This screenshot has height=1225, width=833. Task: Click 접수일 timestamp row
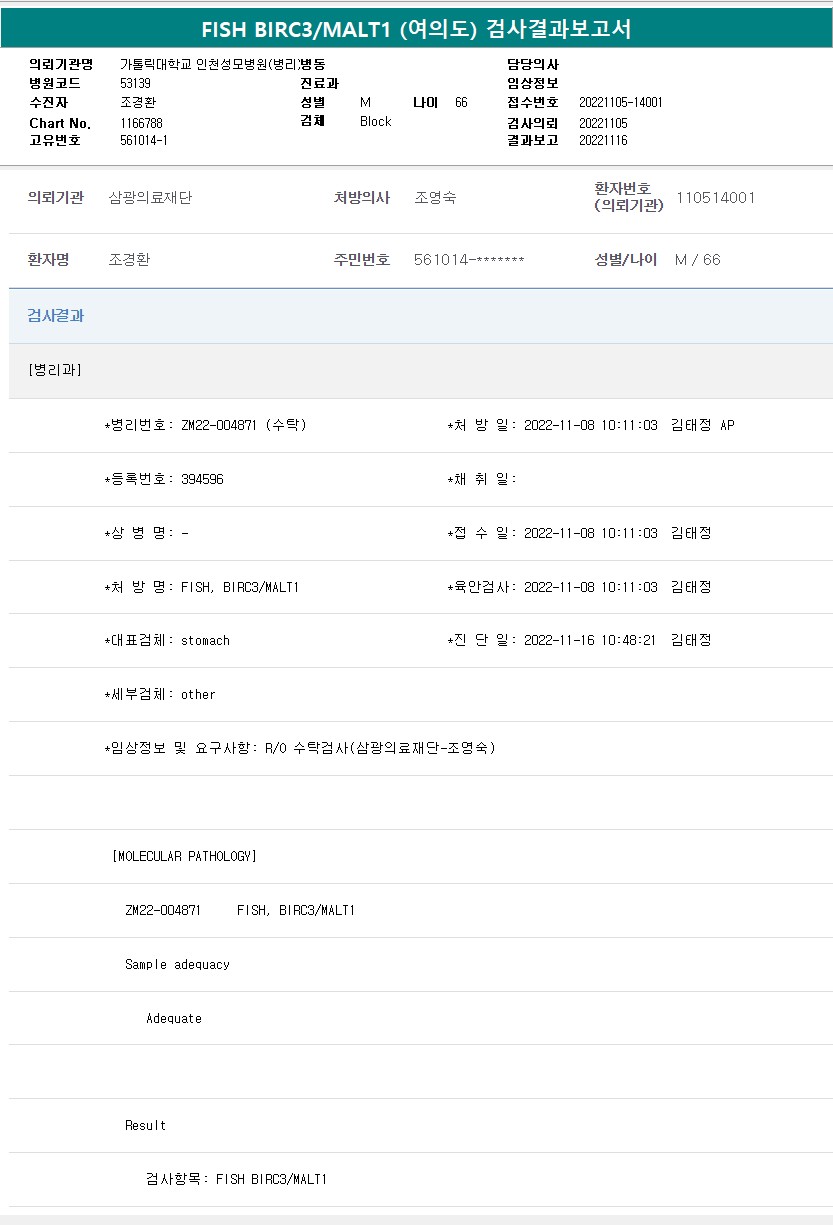[579, 533]
